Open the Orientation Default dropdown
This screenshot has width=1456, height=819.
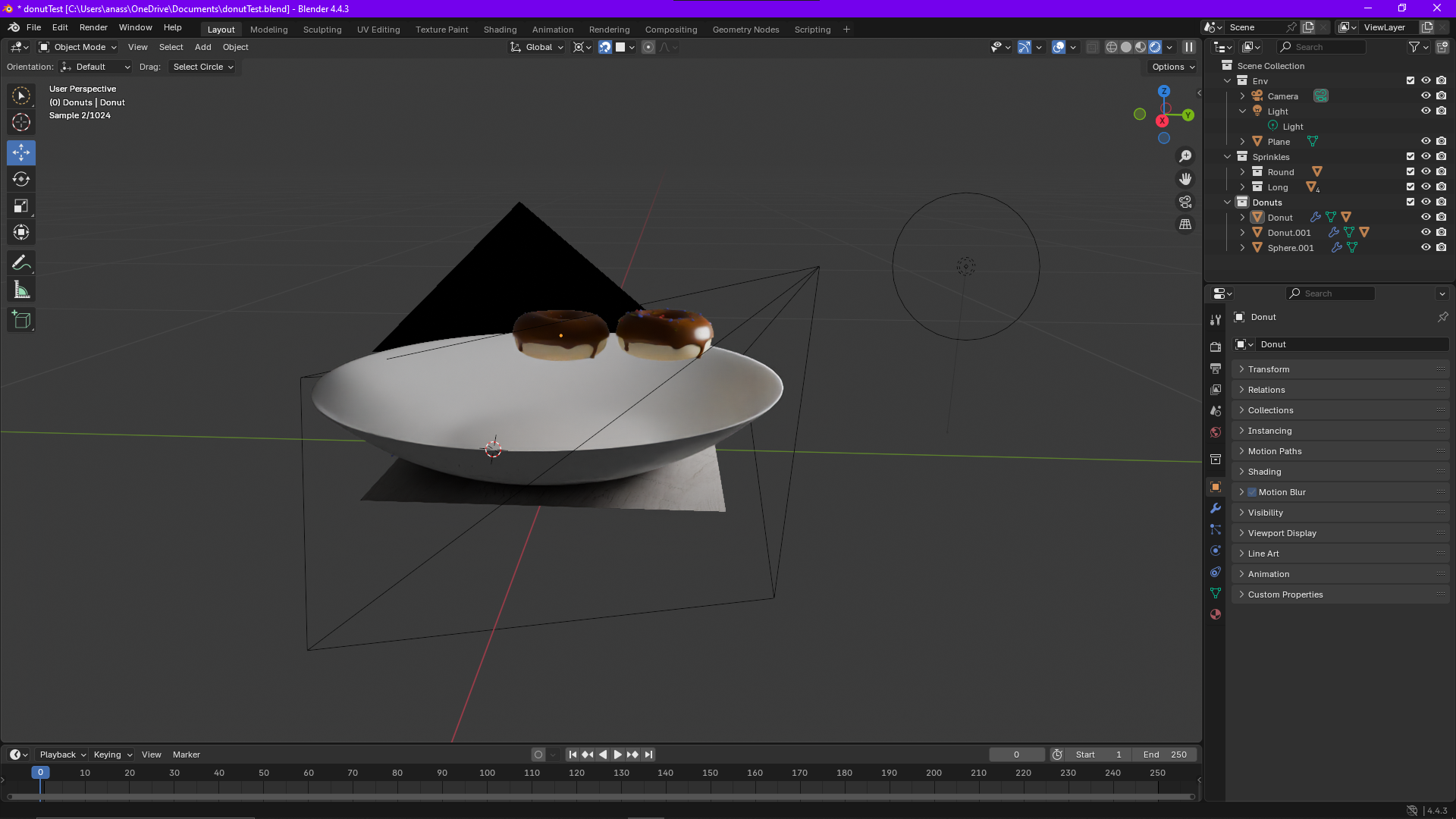96,67
